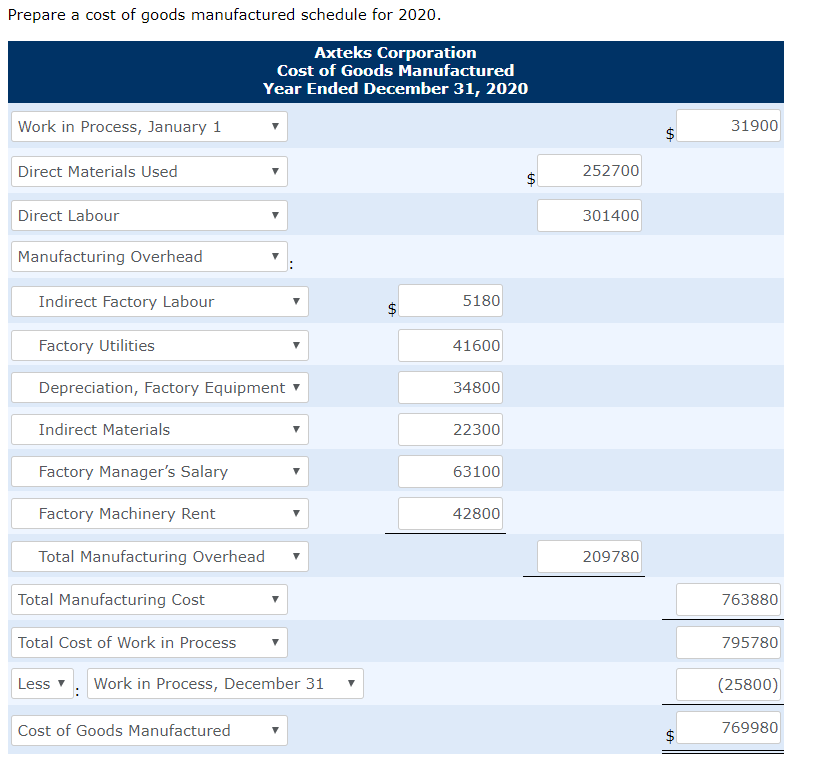This screenshot has width=827, height=769.
Task: Select the (25800) amount field
Action: pyautogui.click(x=727, y=684)
